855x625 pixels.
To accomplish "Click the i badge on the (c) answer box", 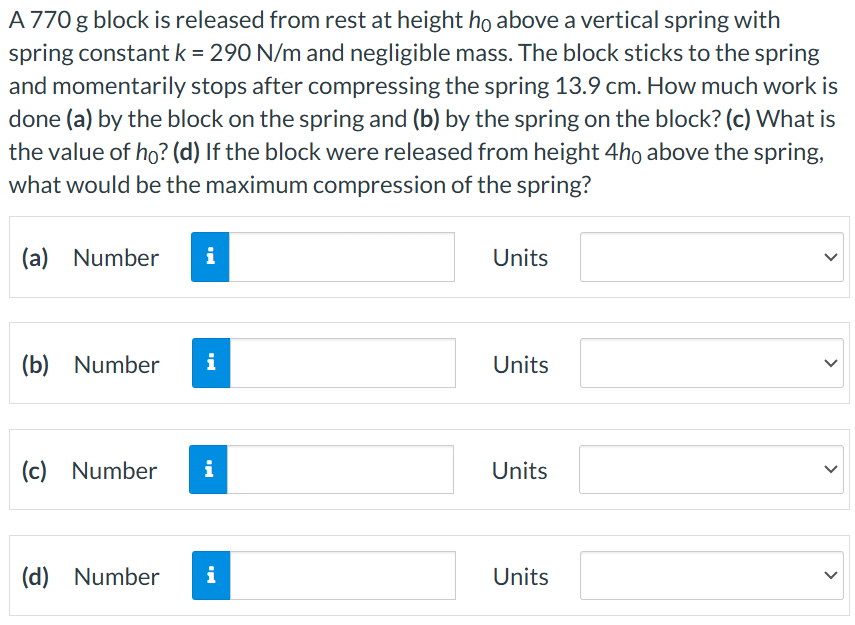I will 209,469.
